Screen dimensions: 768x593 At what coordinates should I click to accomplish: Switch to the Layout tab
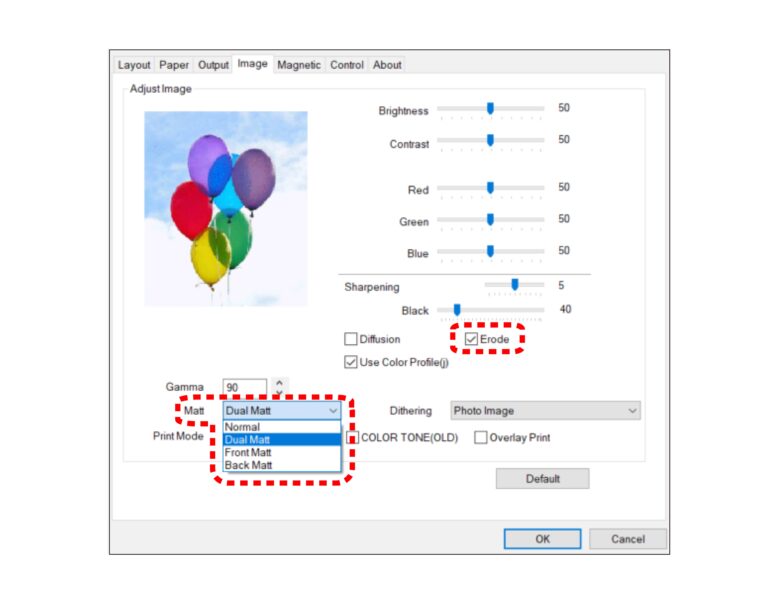134,65
